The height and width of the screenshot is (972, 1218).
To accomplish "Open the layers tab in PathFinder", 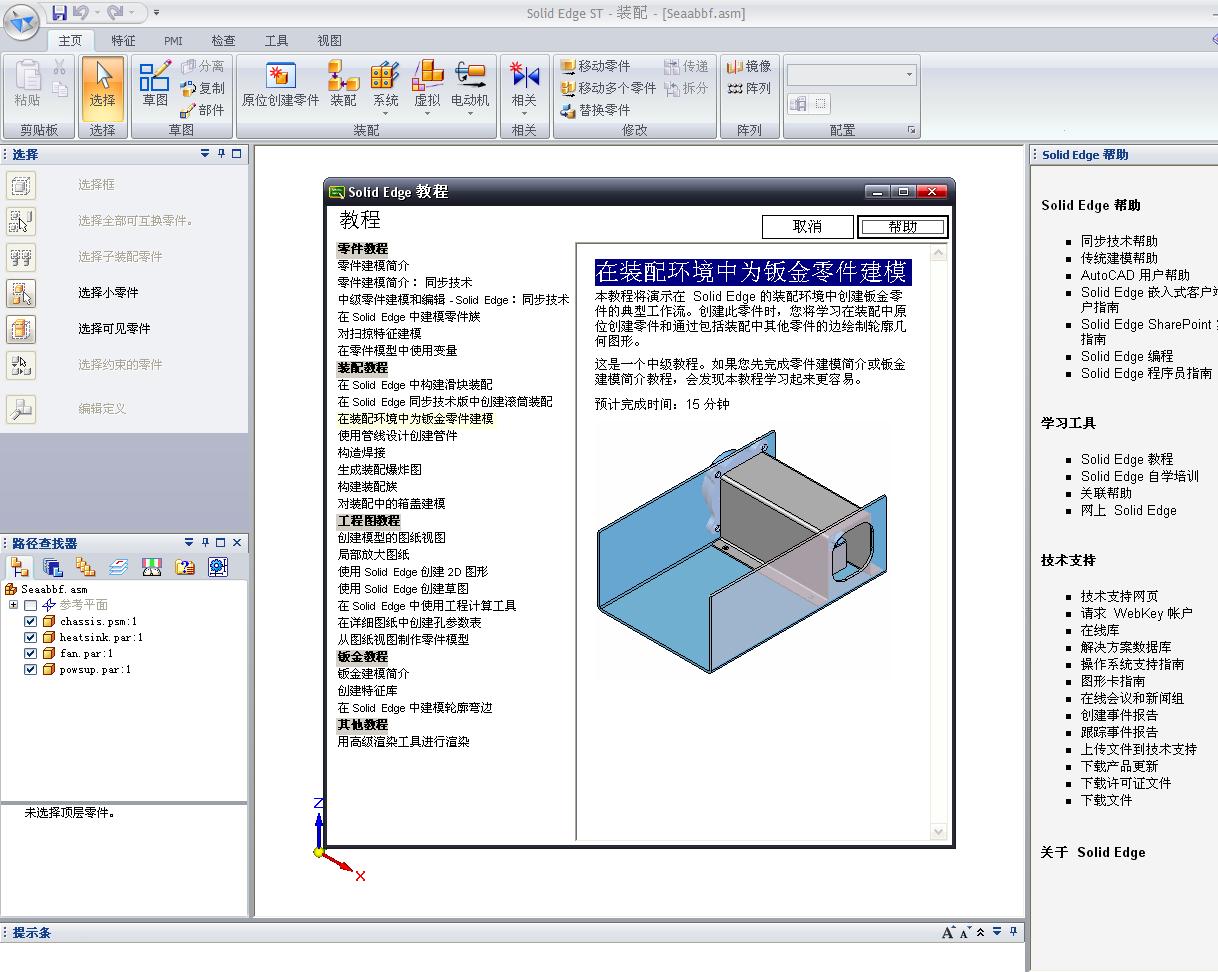I will click(119, 567).
